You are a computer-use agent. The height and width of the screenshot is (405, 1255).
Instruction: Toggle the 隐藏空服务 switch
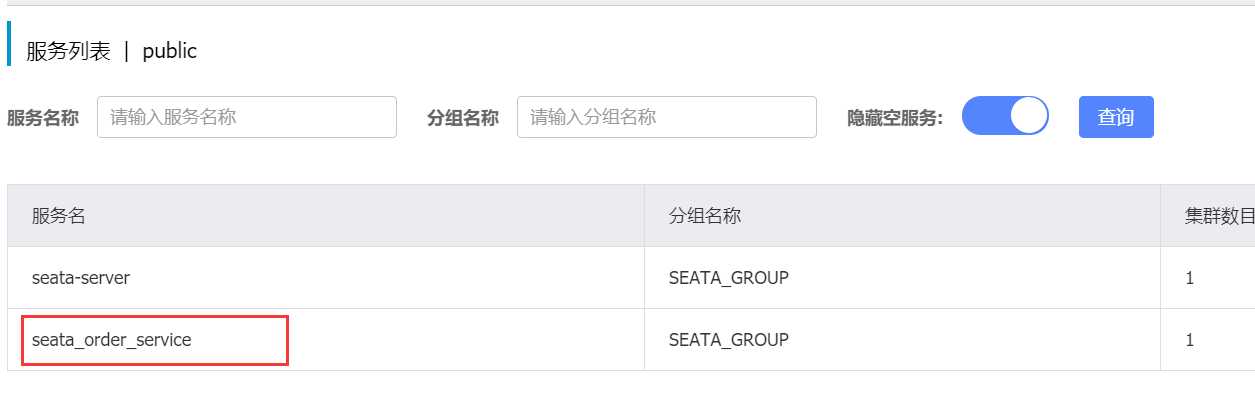[1005, 116]
